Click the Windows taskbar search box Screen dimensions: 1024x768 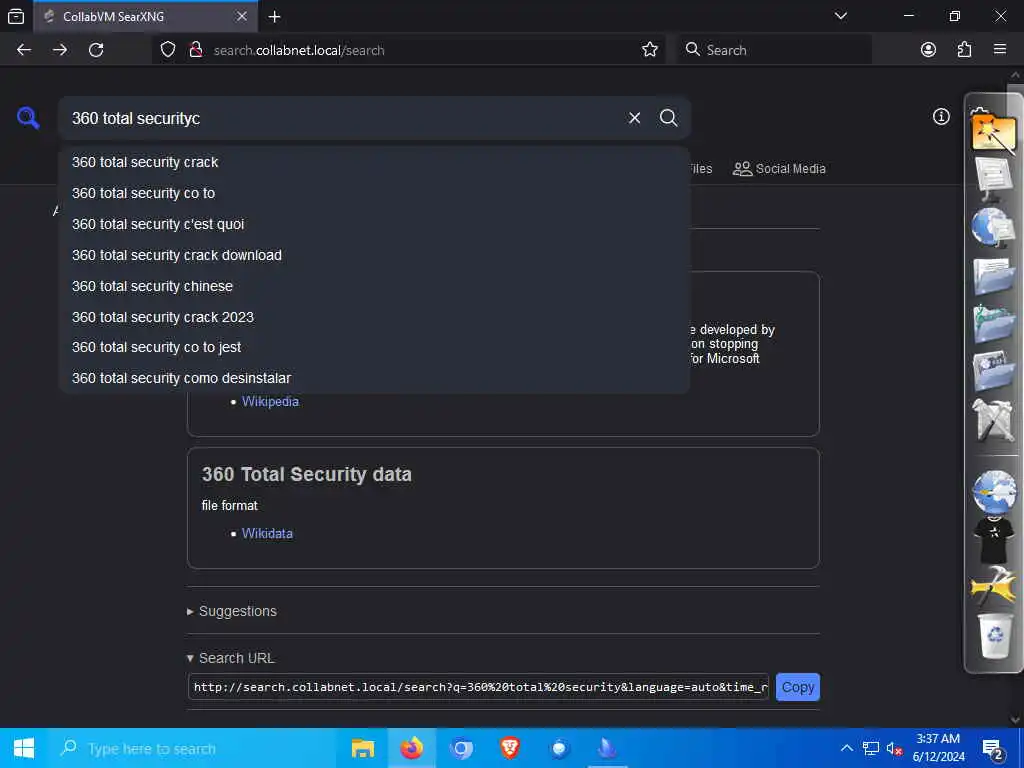tap(193, 748)
